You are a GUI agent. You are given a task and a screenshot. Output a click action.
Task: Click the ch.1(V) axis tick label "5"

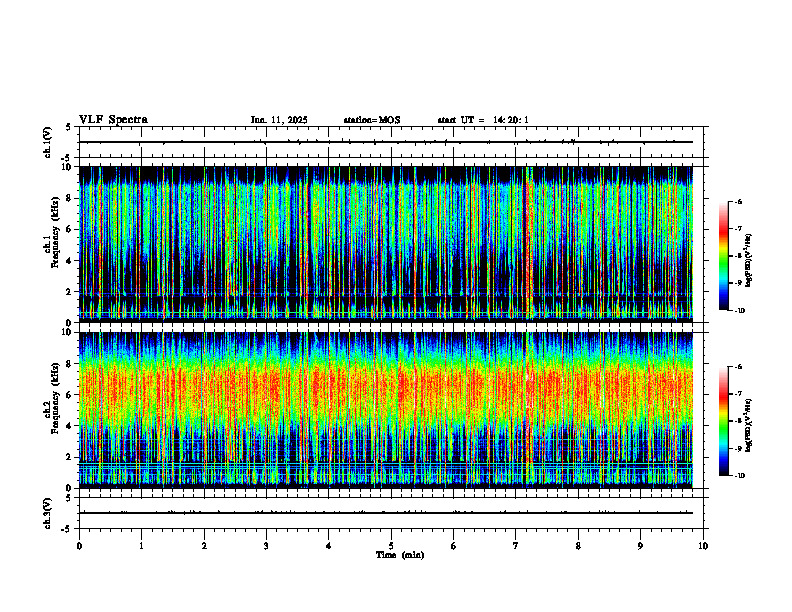point(69,127)
